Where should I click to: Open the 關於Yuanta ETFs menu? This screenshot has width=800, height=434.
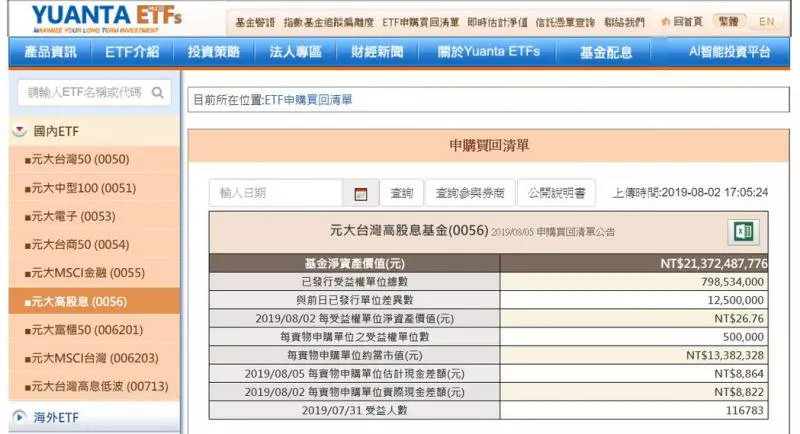tap(488, 52)
